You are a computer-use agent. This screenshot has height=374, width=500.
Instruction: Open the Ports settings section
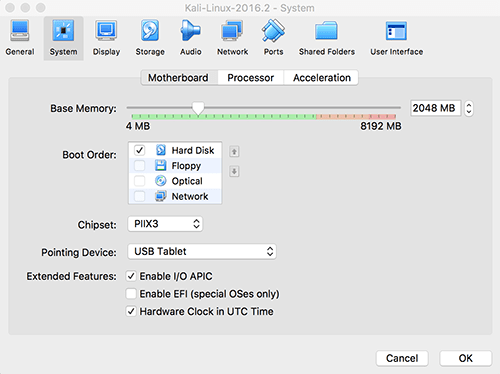(273, 38)
